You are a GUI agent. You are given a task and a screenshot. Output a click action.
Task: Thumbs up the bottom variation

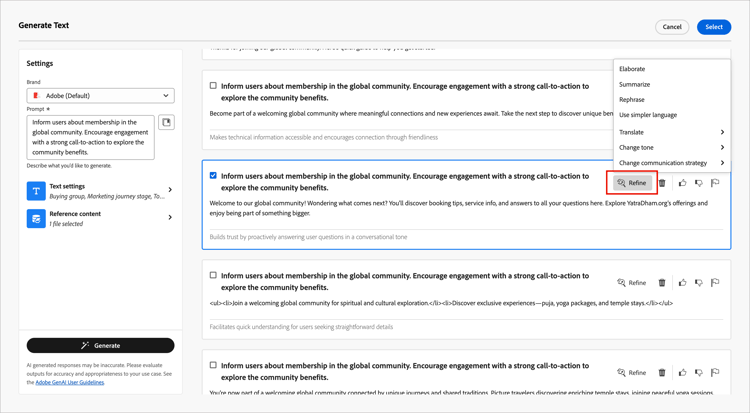coord(682,373)
